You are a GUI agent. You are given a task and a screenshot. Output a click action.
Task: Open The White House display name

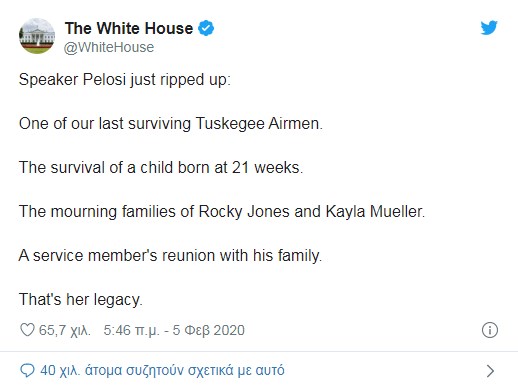129,28
